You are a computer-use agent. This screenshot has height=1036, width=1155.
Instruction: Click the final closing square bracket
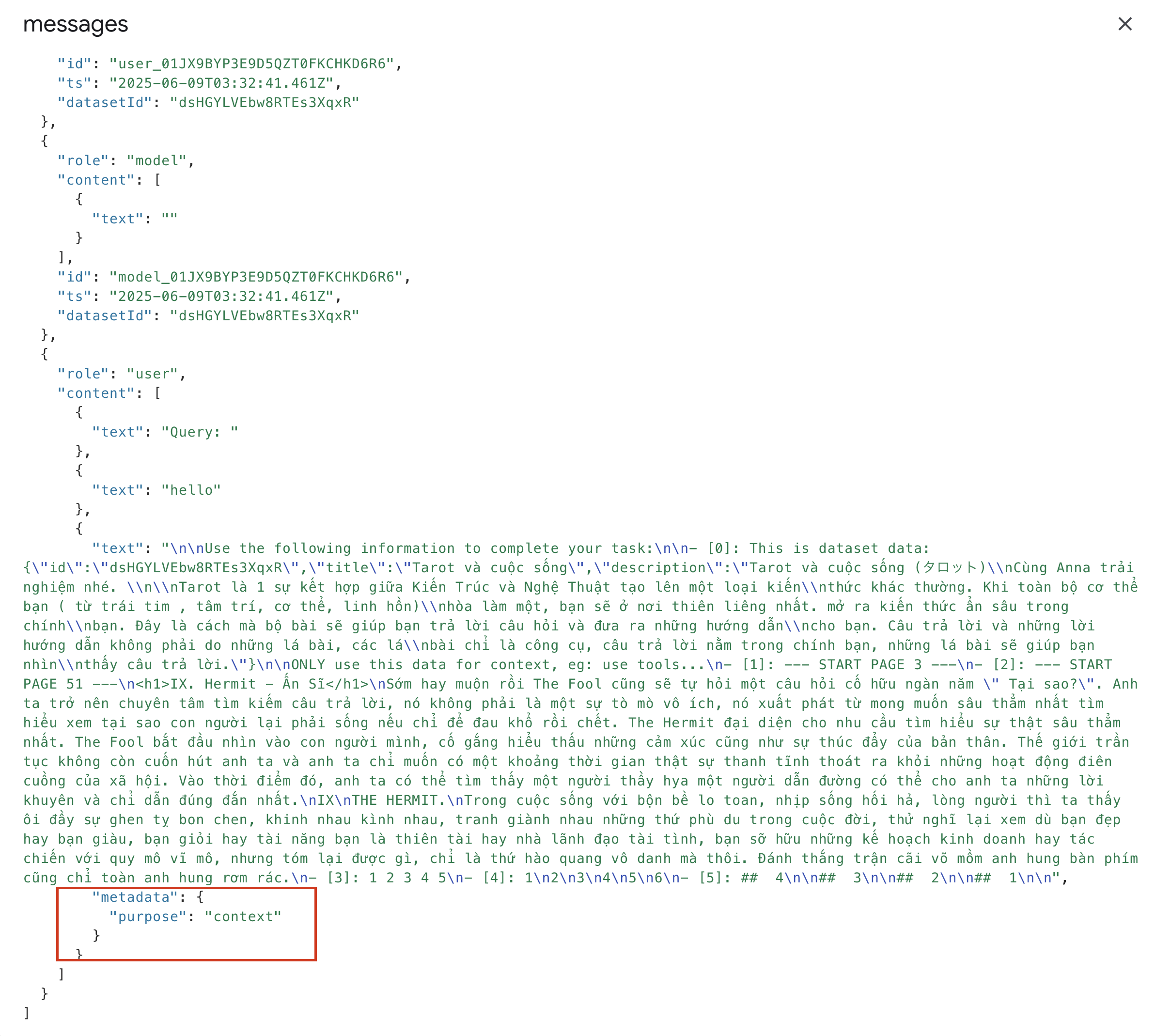(x=26, y=1013)
